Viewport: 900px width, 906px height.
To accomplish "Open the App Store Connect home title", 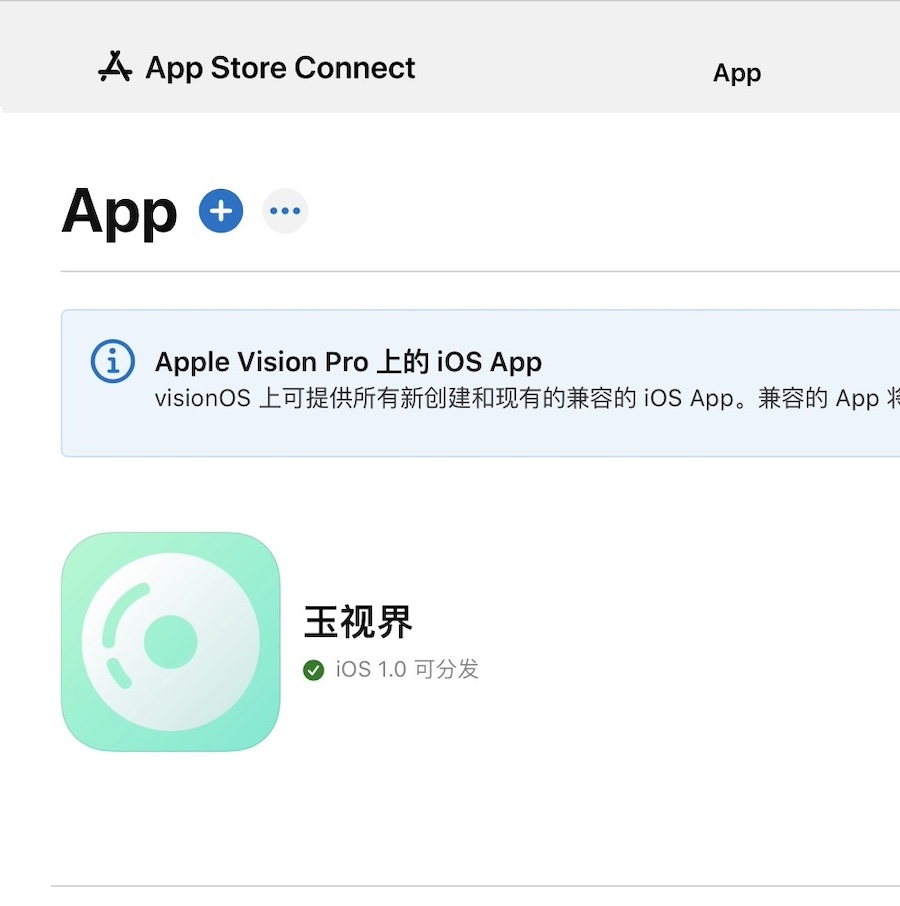I will (280, 68).
